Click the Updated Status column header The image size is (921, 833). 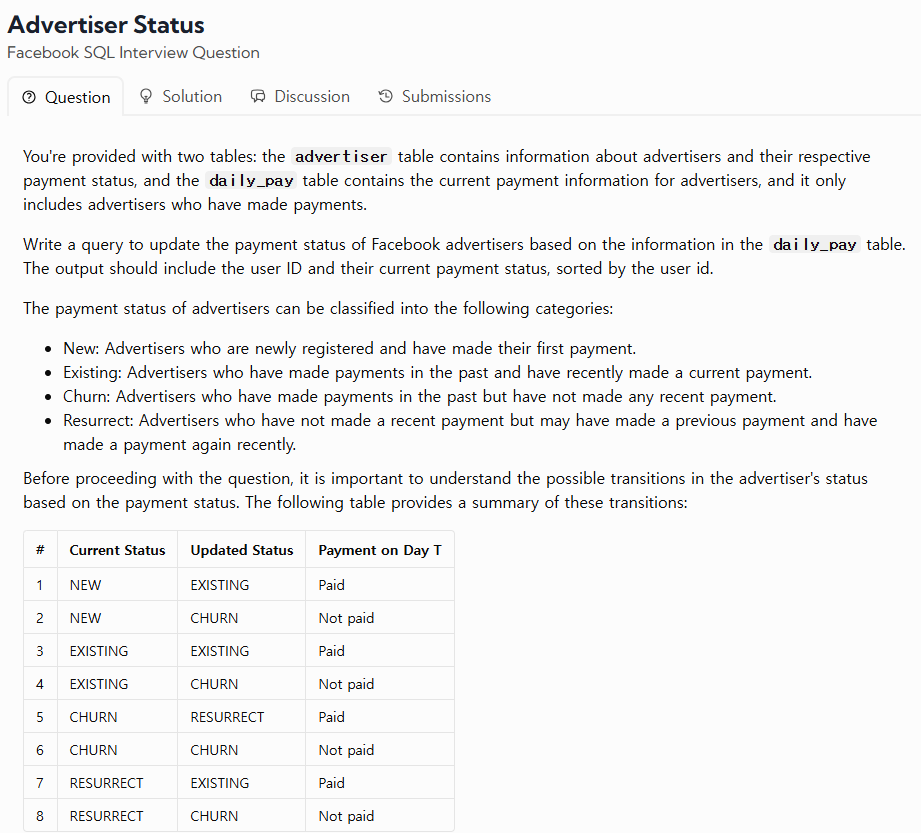pos(242,550)
